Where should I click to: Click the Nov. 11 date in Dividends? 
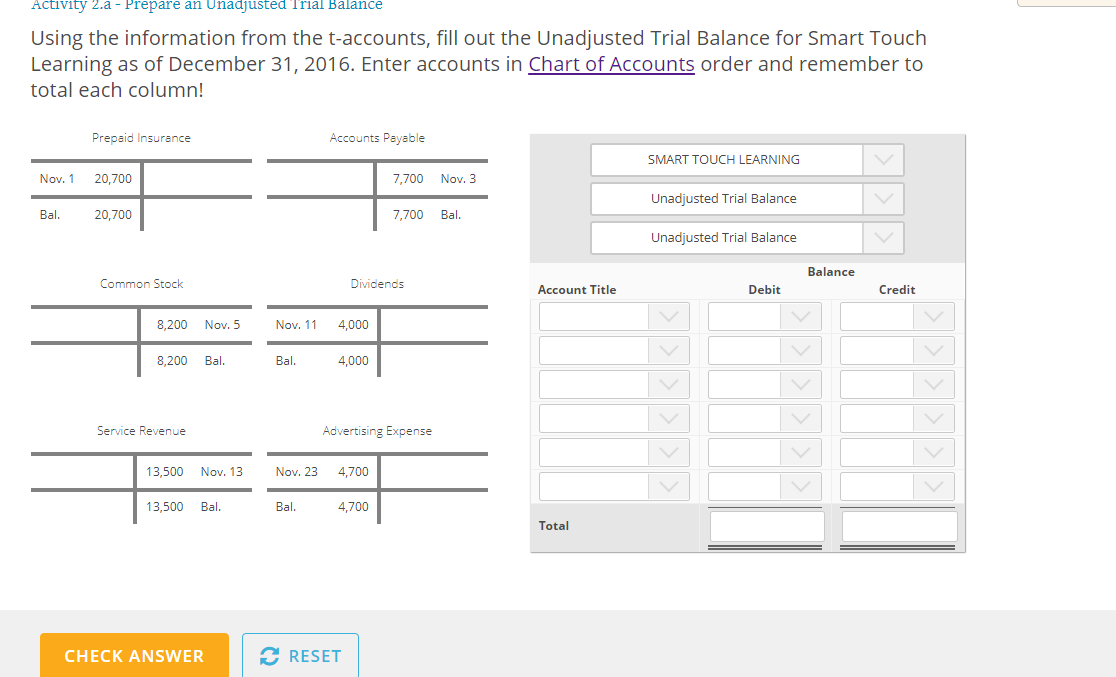coord(296,325)
